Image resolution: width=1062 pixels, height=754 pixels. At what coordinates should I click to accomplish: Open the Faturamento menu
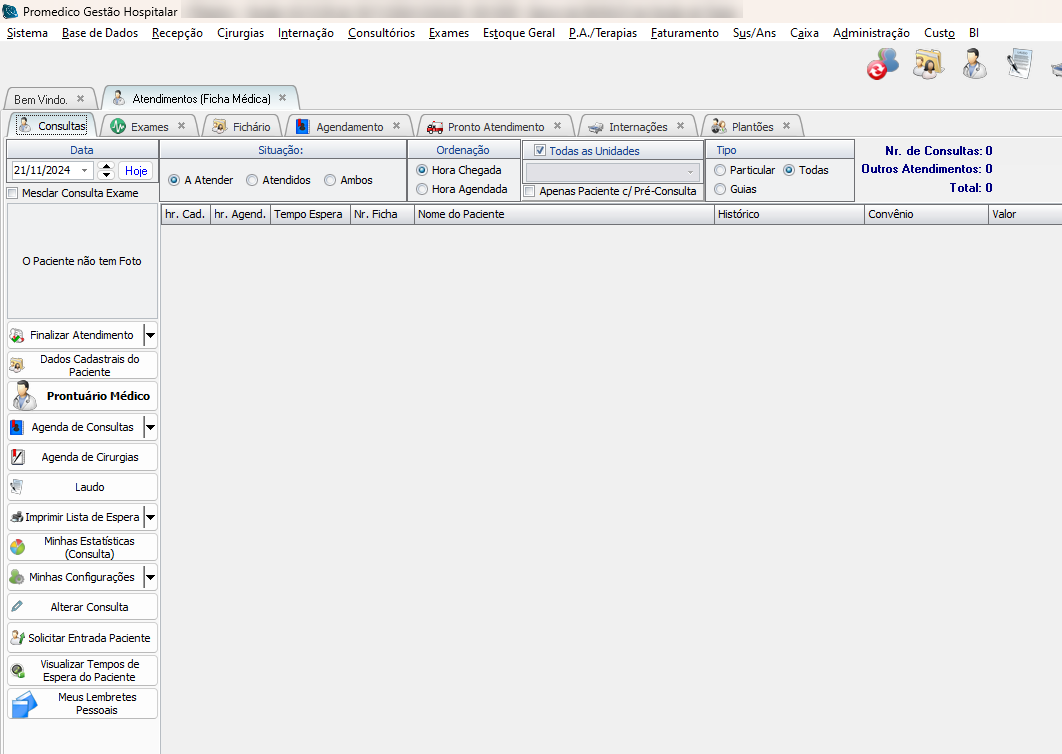[684, 33]
